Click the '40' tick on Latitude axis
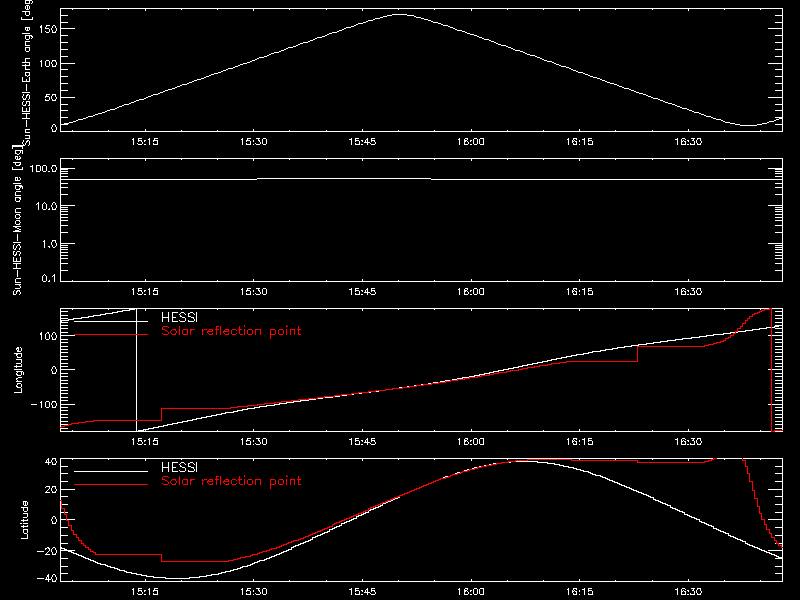This screenshot has height=600, width=800. [x=51, y=462]
